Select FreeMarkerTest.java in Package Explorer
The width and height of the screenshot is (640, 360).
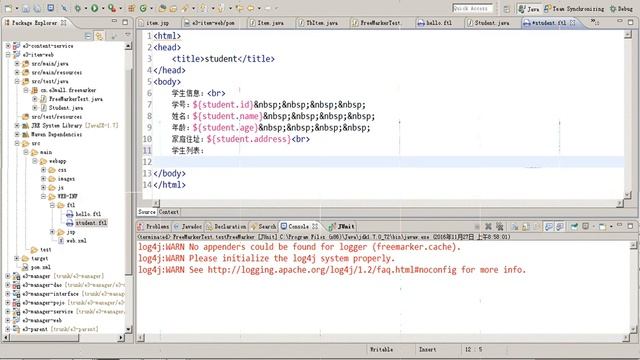[76, 99]
